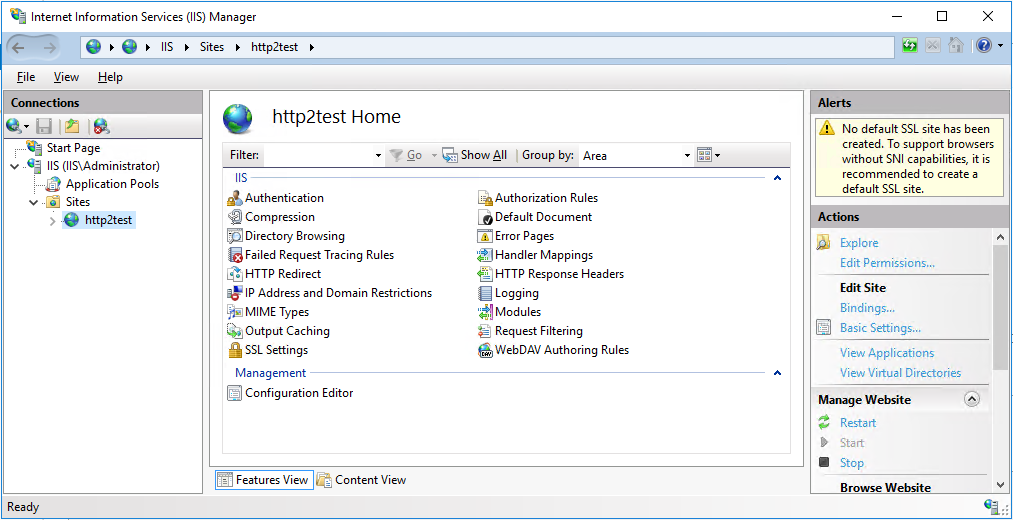This screenshot has height=520, width=1013.
Task: Restart the website from Actions pane
Action: tap(858, 423)
